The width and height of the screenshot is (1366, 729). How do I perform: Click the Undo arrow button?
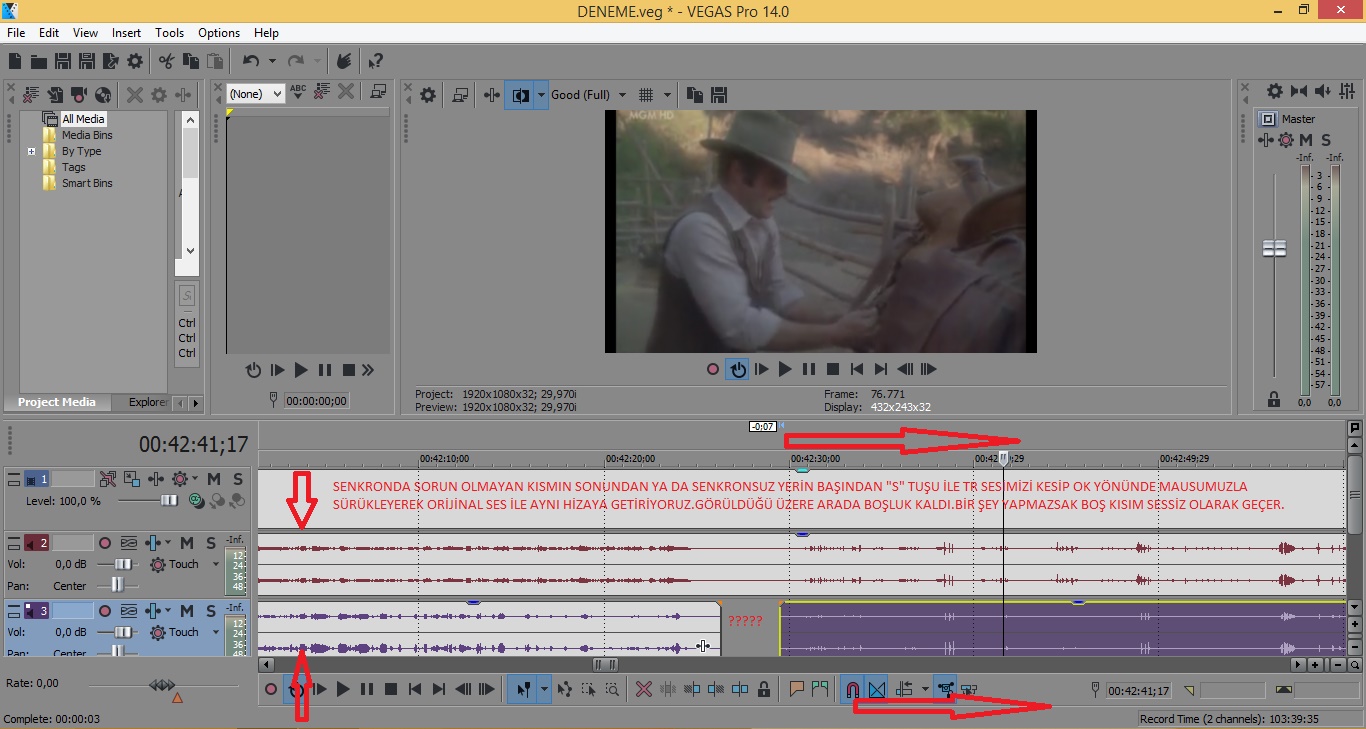coord(250,61)
